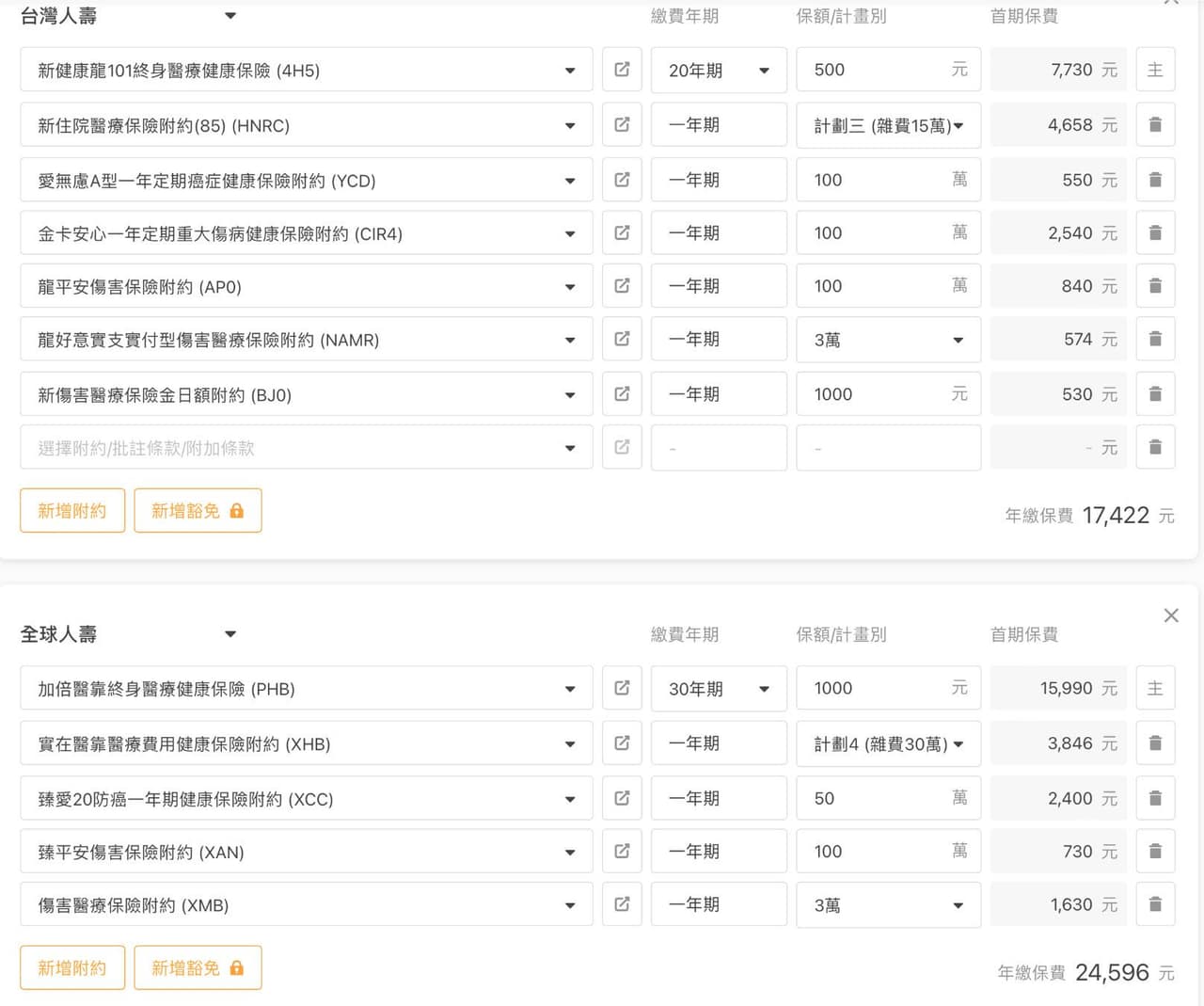Open details link for PHB policy
The width and height of the screenshot is (1204, 1006).
point(622,688)
